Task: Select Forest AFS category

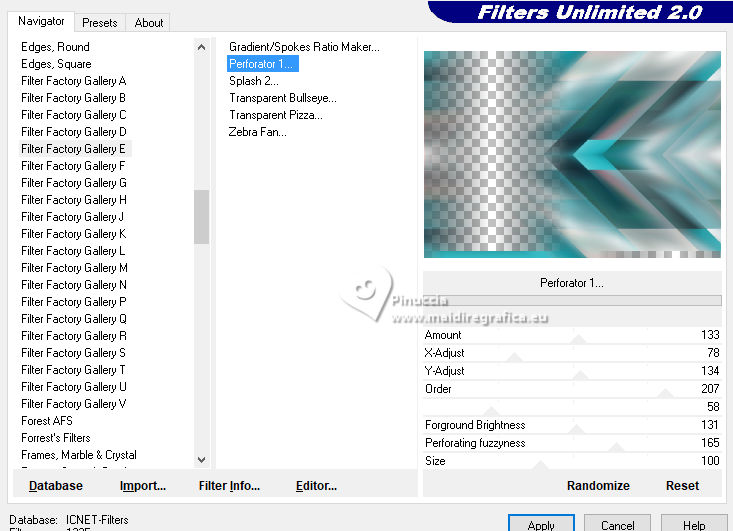Action: pyautogui.click(x=47, y=421)
